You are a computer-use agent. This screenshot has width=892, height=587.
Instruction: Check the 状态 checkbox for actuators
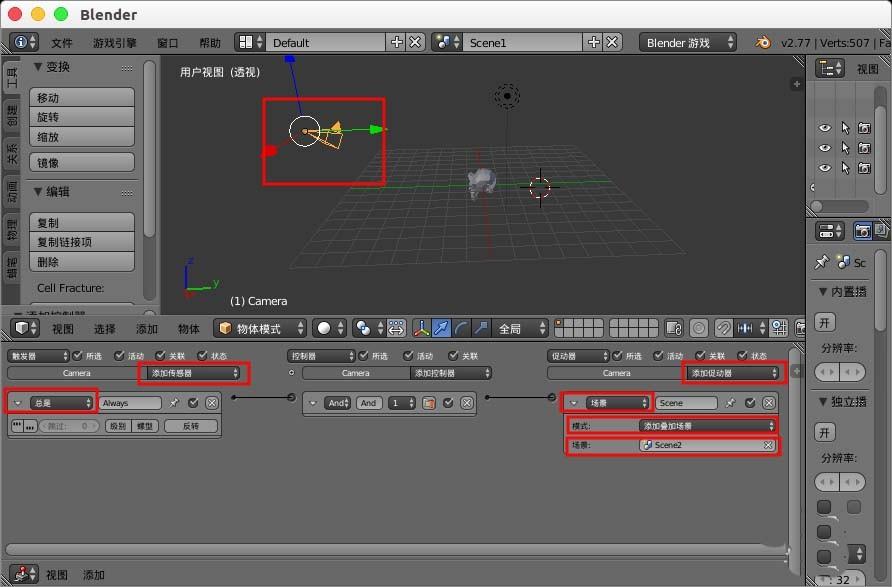tap(742, 355)
